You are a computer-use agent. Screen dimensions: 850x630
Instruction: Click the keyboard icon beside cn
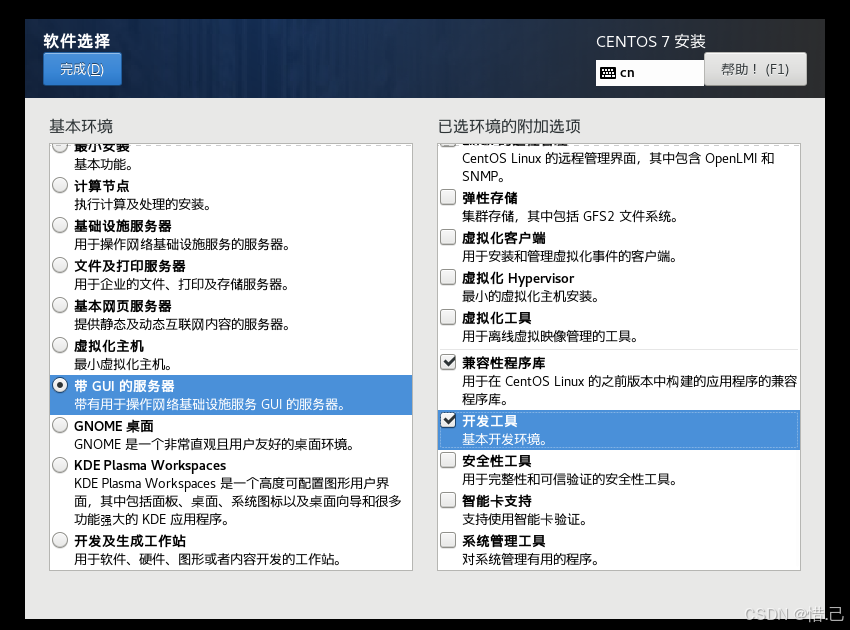(x=608, y=73)
